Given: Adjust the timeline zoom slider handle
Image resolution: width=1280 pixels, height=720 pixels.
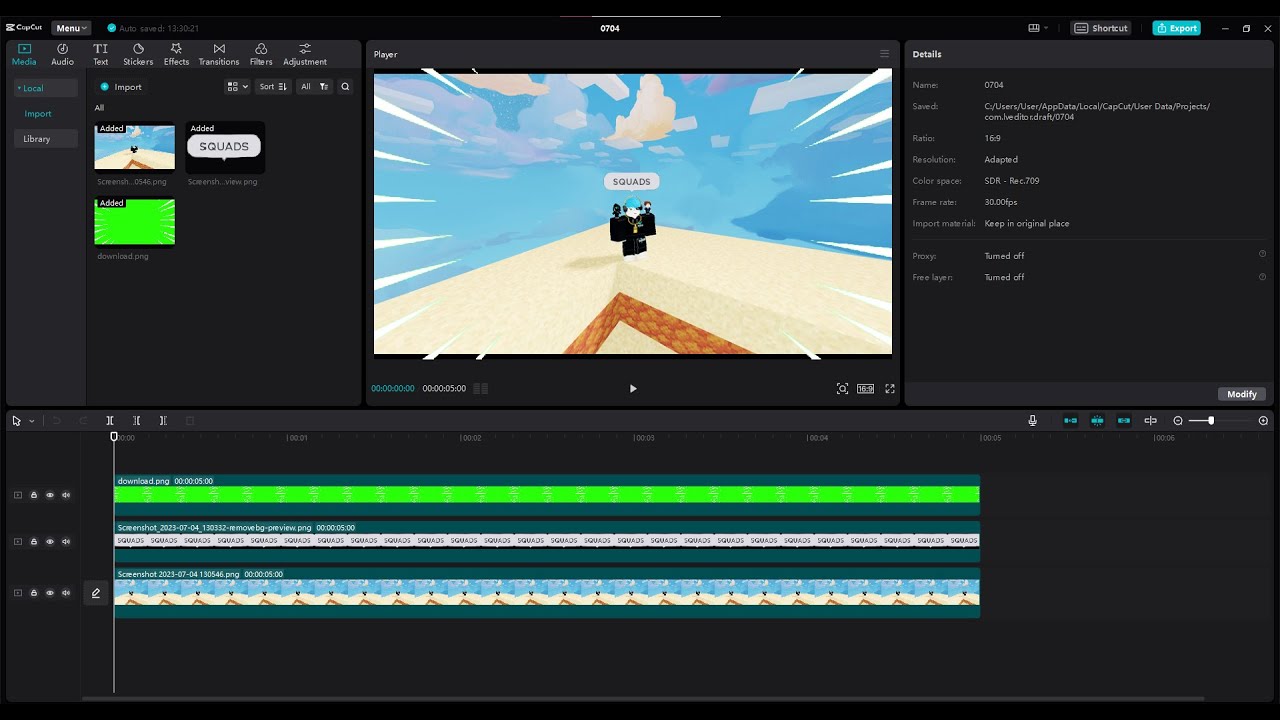Looking at the screenshot, I should click(1211, 421).
